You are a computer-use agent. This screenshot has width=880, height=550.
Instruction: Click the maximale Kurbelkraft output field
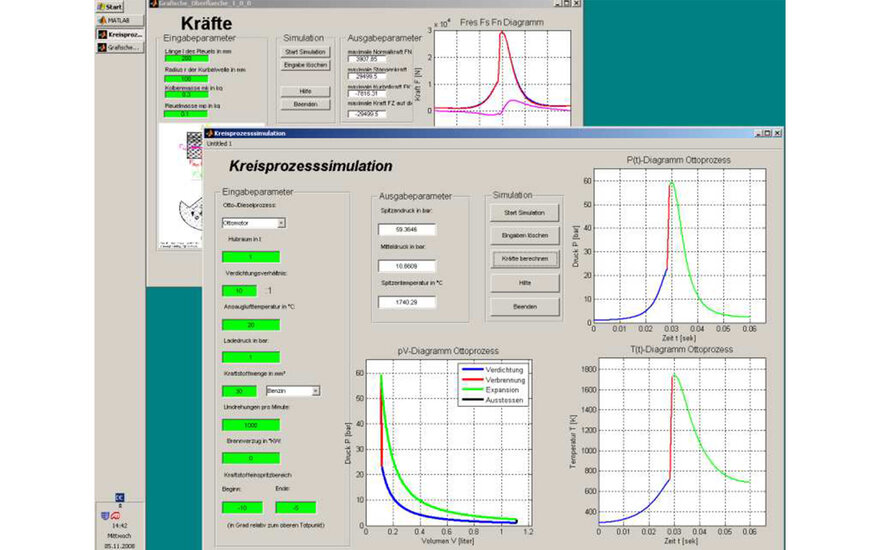[367, 94]
